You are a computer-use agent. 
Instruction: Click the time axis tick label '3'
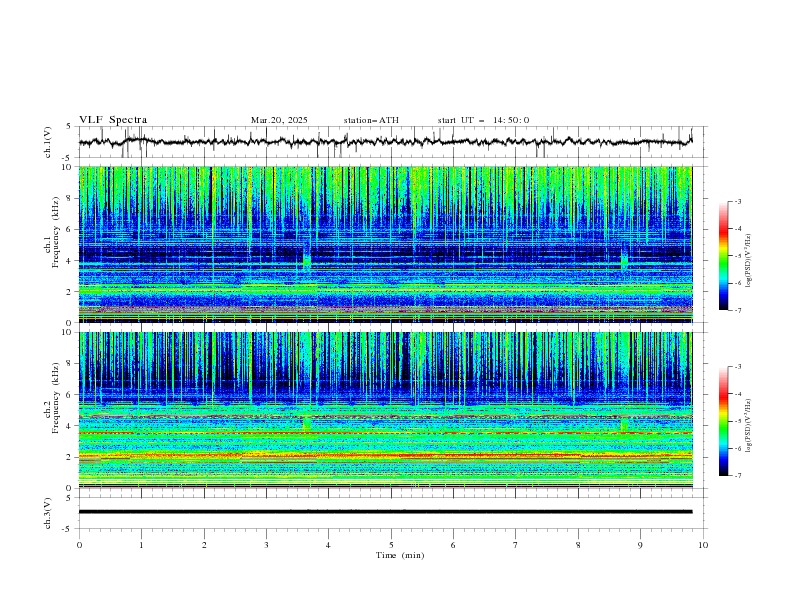[x=266, y=545]
